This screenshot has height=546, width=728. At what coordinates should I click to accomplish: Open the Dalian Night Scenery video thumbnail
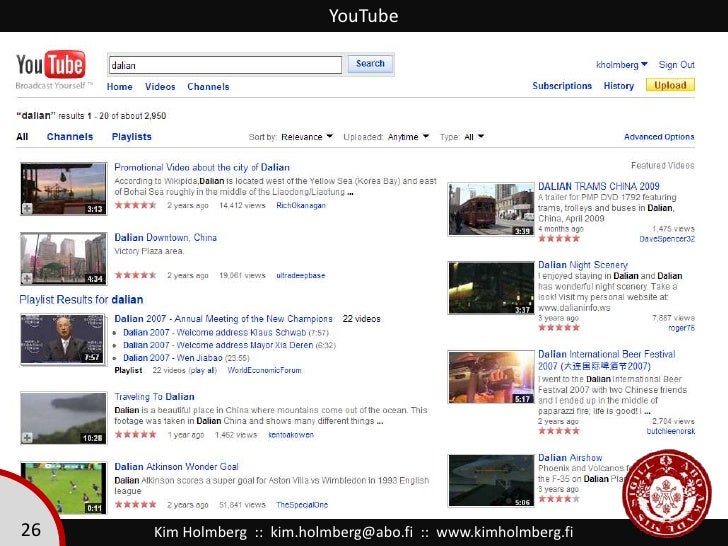[490, 287]
